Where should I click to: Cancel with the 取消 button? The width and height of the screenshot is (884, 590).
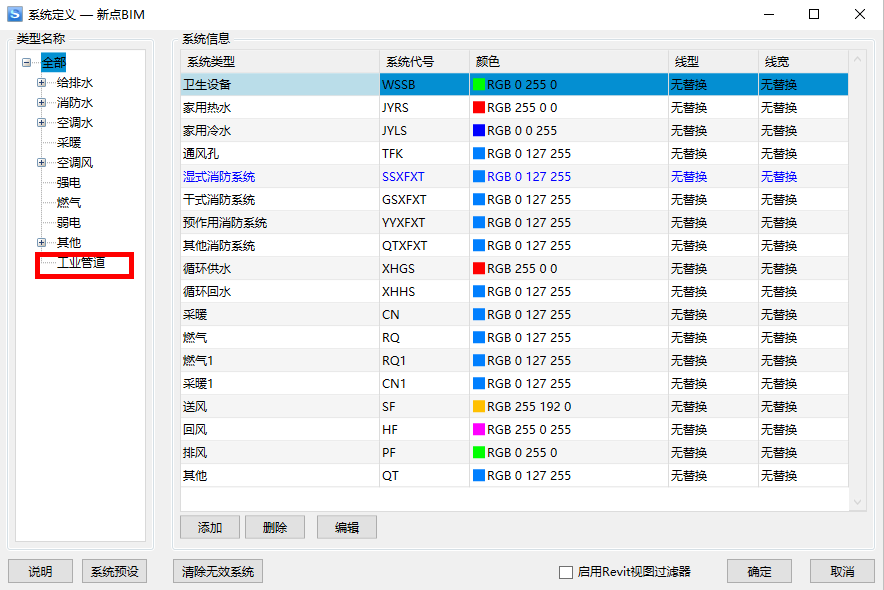842,571
